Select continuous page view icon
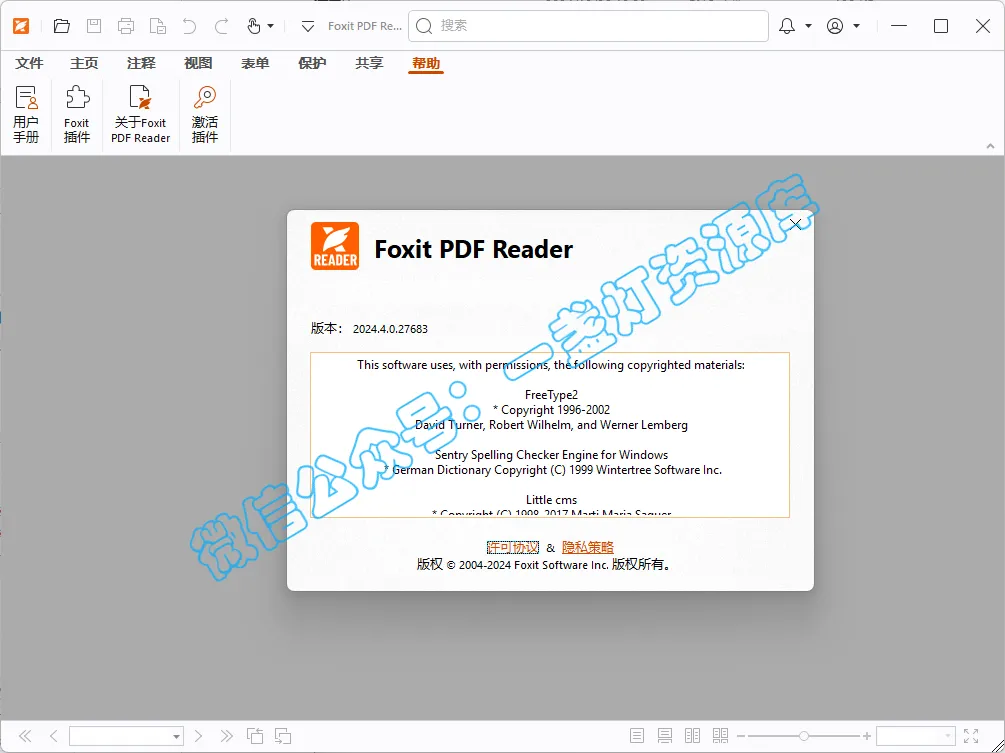1005x753 pixels. [x=665, y=736]
